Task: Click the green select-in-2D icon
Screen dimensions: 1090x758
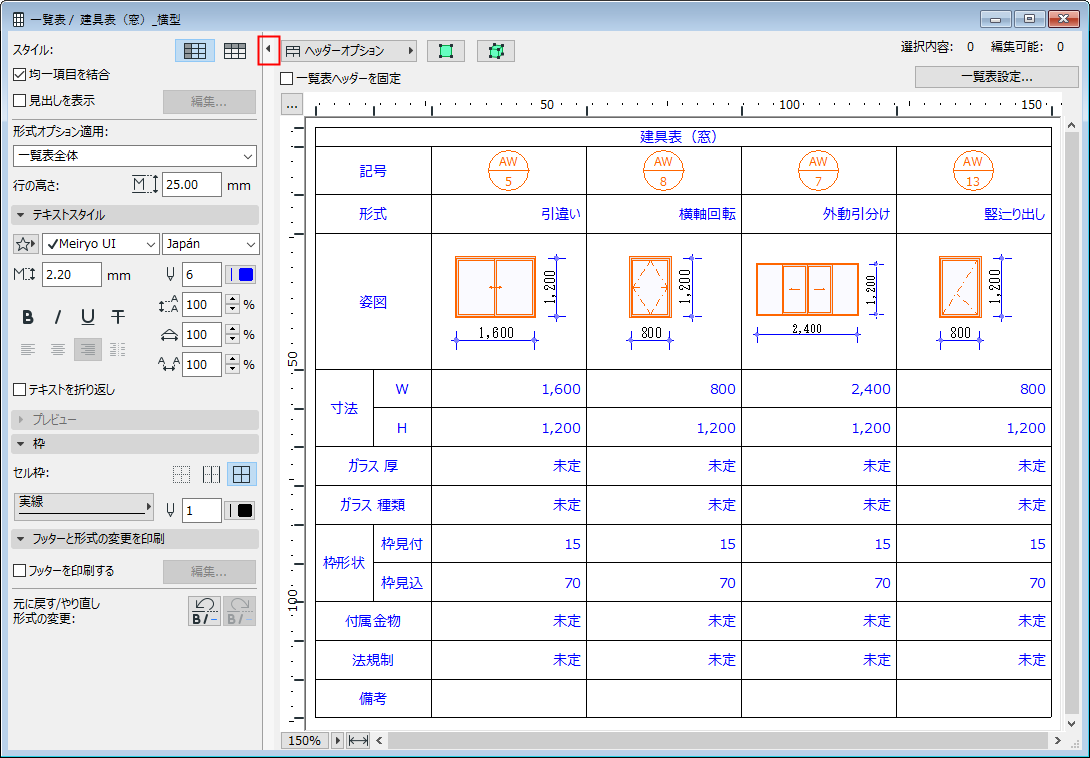Action: pyautogui.click(x=446, y=51)
